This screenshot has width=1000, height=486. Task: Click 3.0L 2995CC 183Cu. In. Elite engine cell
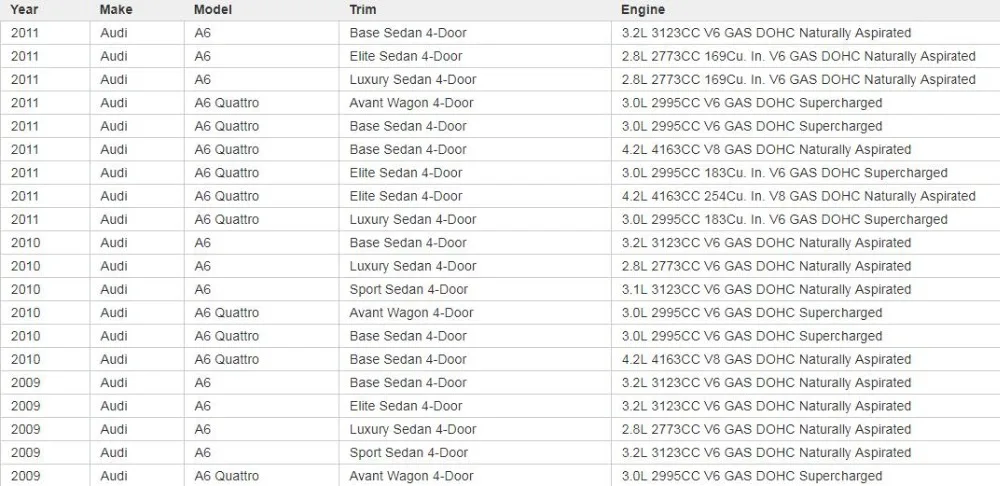[805, 172]
